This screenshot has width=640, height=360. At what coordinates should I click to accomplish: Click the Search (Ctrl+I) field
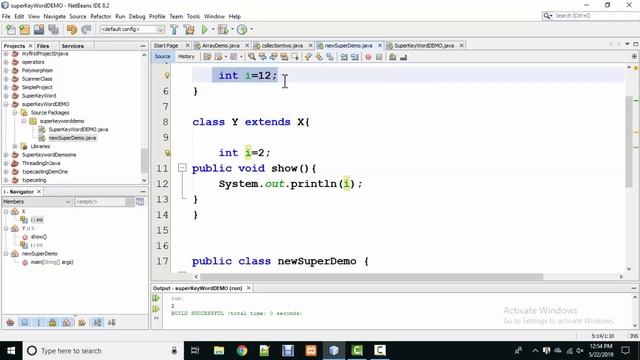point(590,16)
